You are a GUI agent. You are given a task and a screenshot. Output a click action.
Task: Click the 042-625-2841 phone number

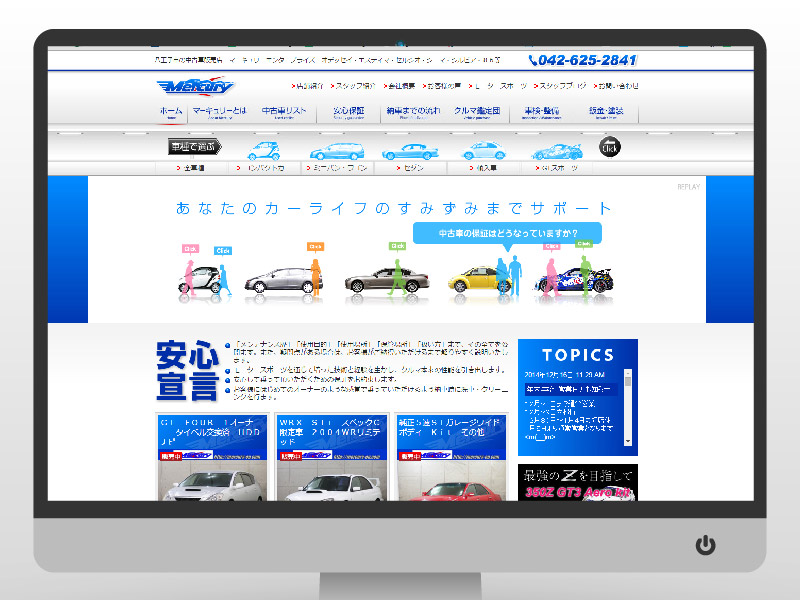coord(582,60)
